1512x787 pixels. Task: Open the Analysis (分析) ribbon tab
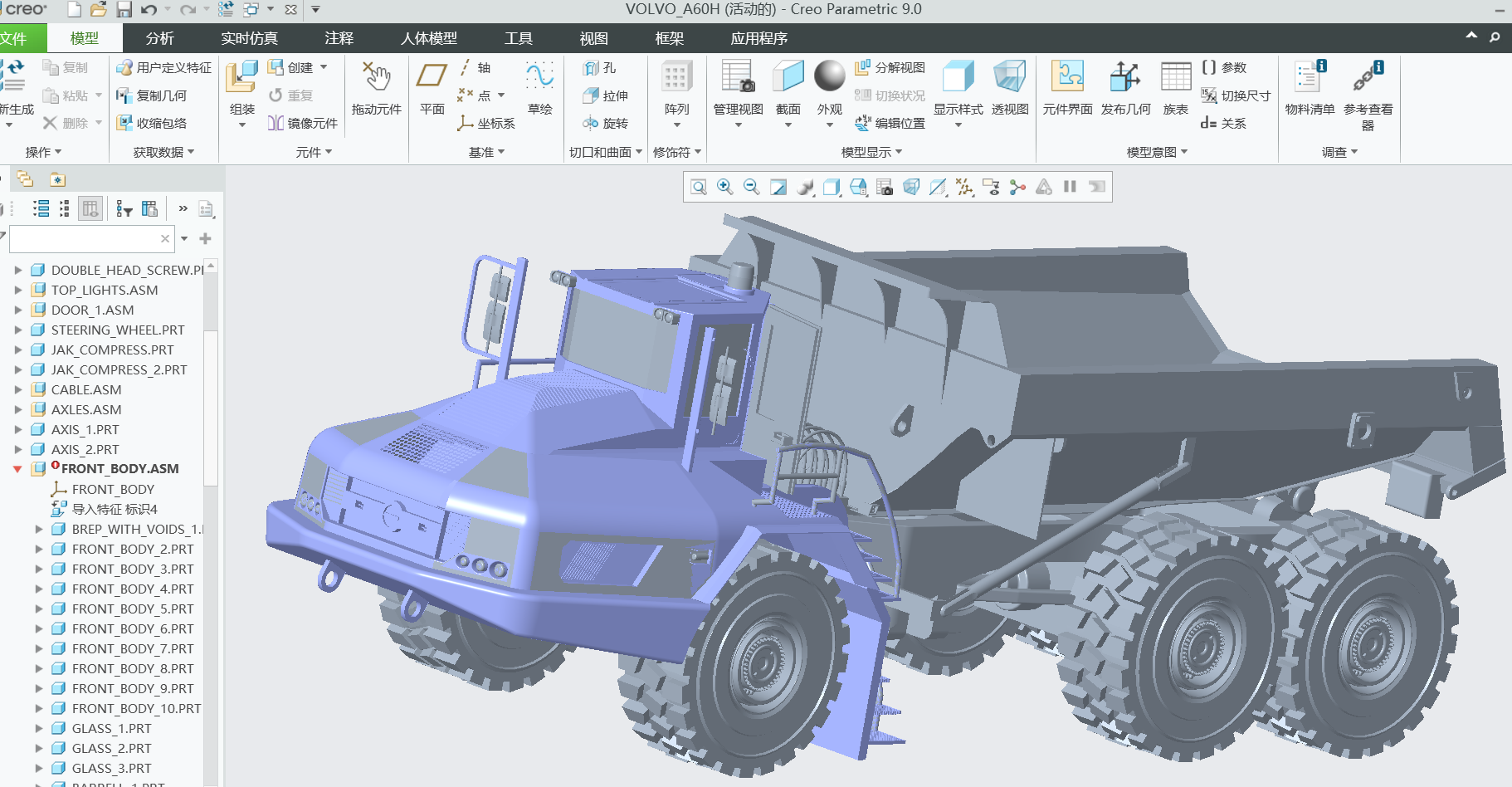(160, 38)
